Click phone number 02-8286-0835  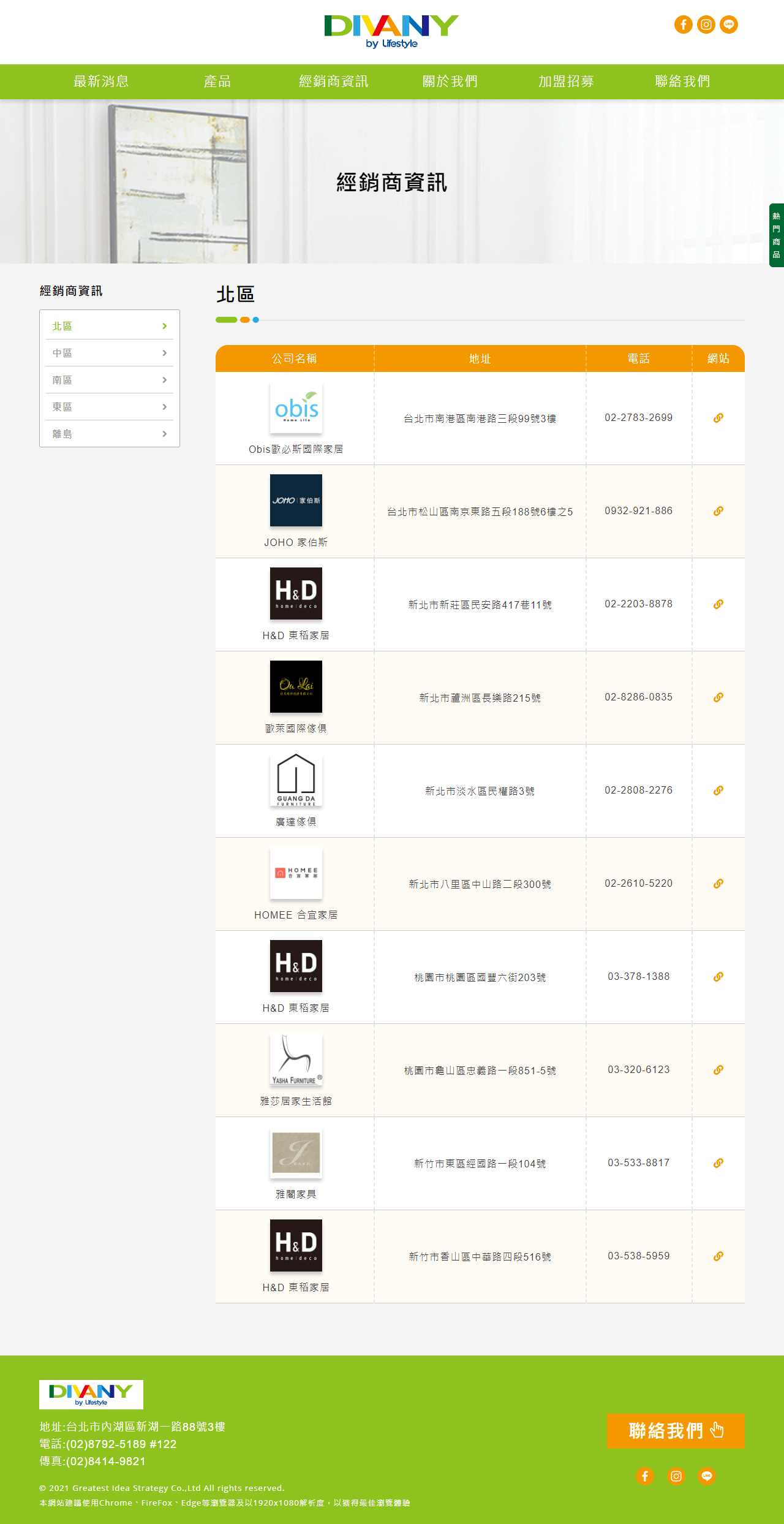point(639,697)
